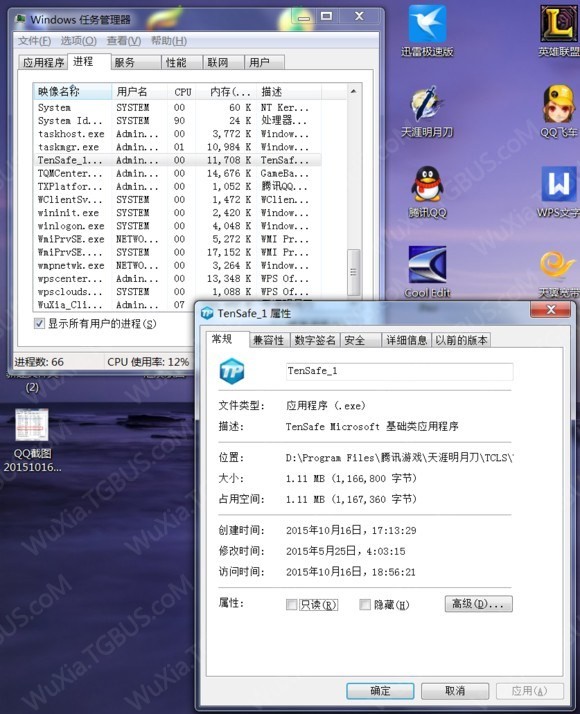Select the wpsclouds... process row
This screenshot has height=714, width=580.
[x=178, y=291]
